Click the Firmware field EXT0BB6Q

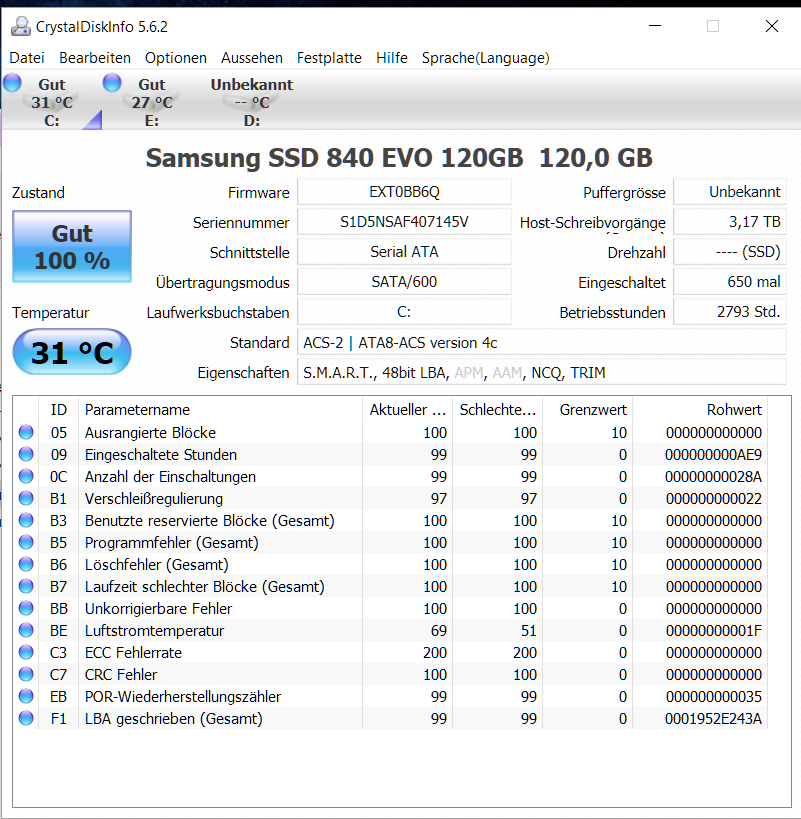click(x=404, y=192)
